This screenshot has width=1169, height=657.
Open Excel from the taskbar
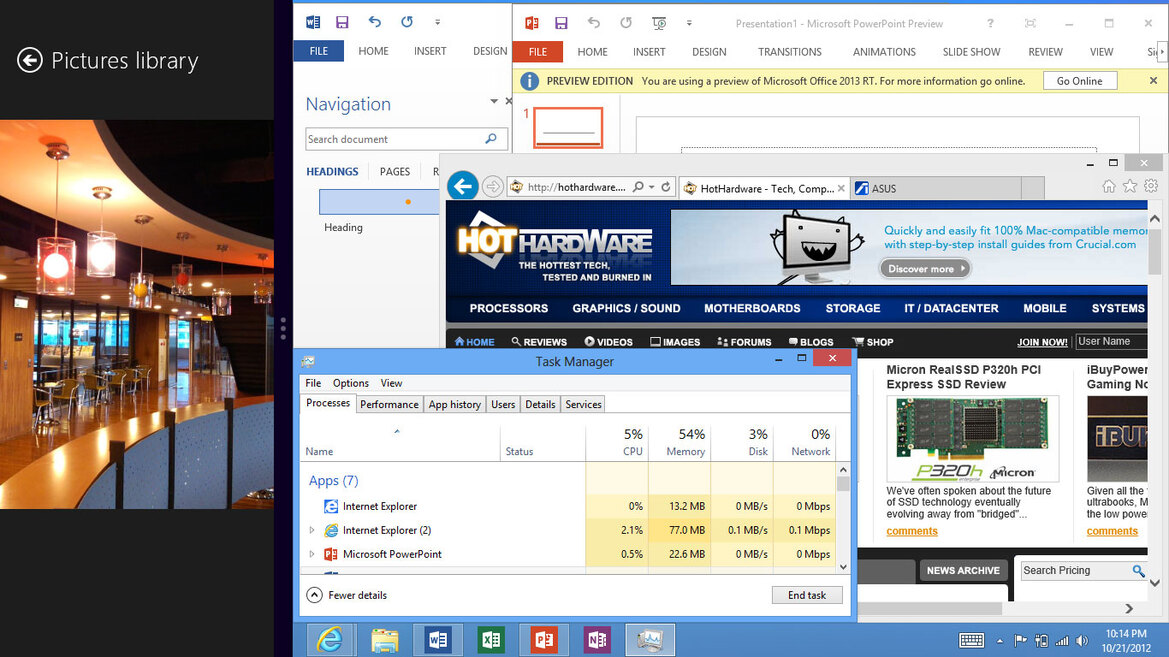click(x=491, y=640)
